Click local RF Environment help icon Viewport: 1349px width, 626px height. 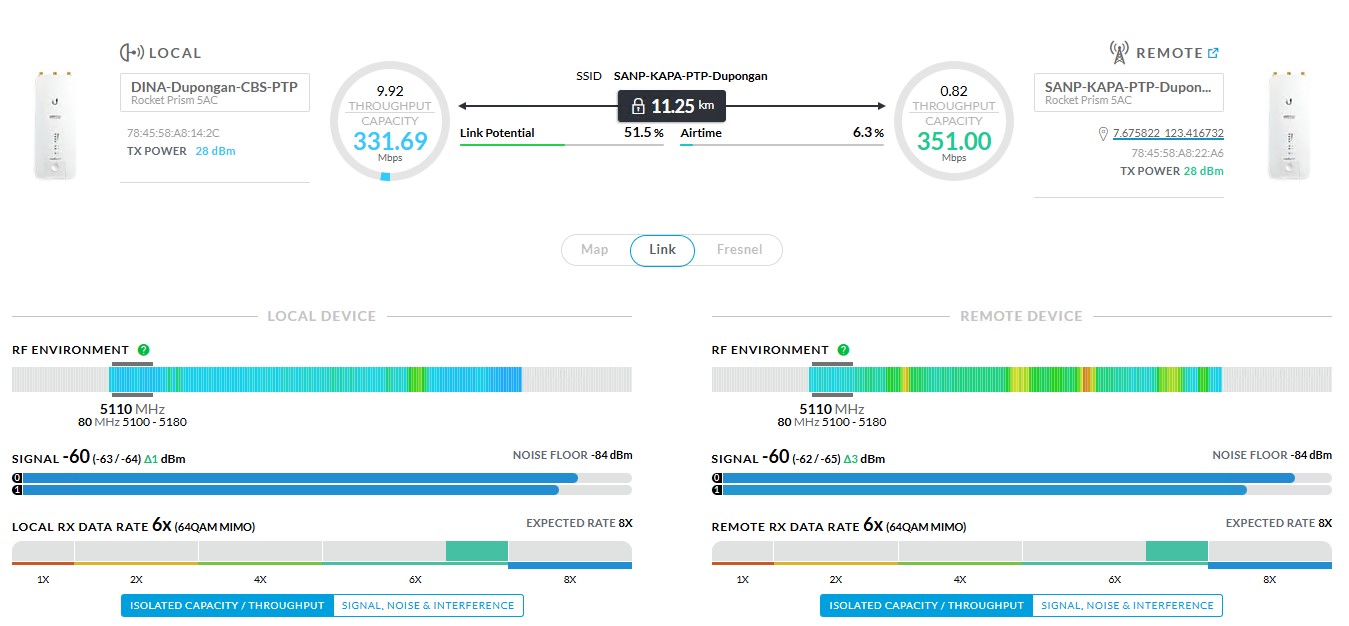pos(144,350)
